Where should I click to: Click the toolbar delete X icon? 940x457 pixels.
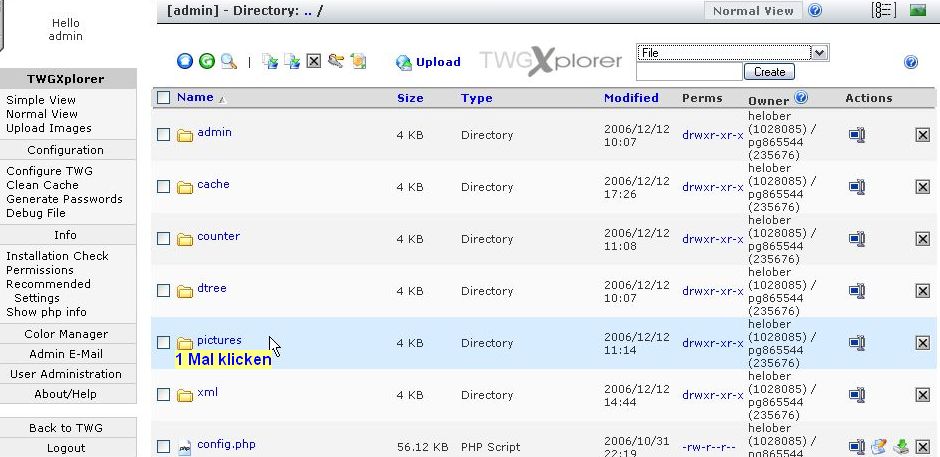coord(314,62)
